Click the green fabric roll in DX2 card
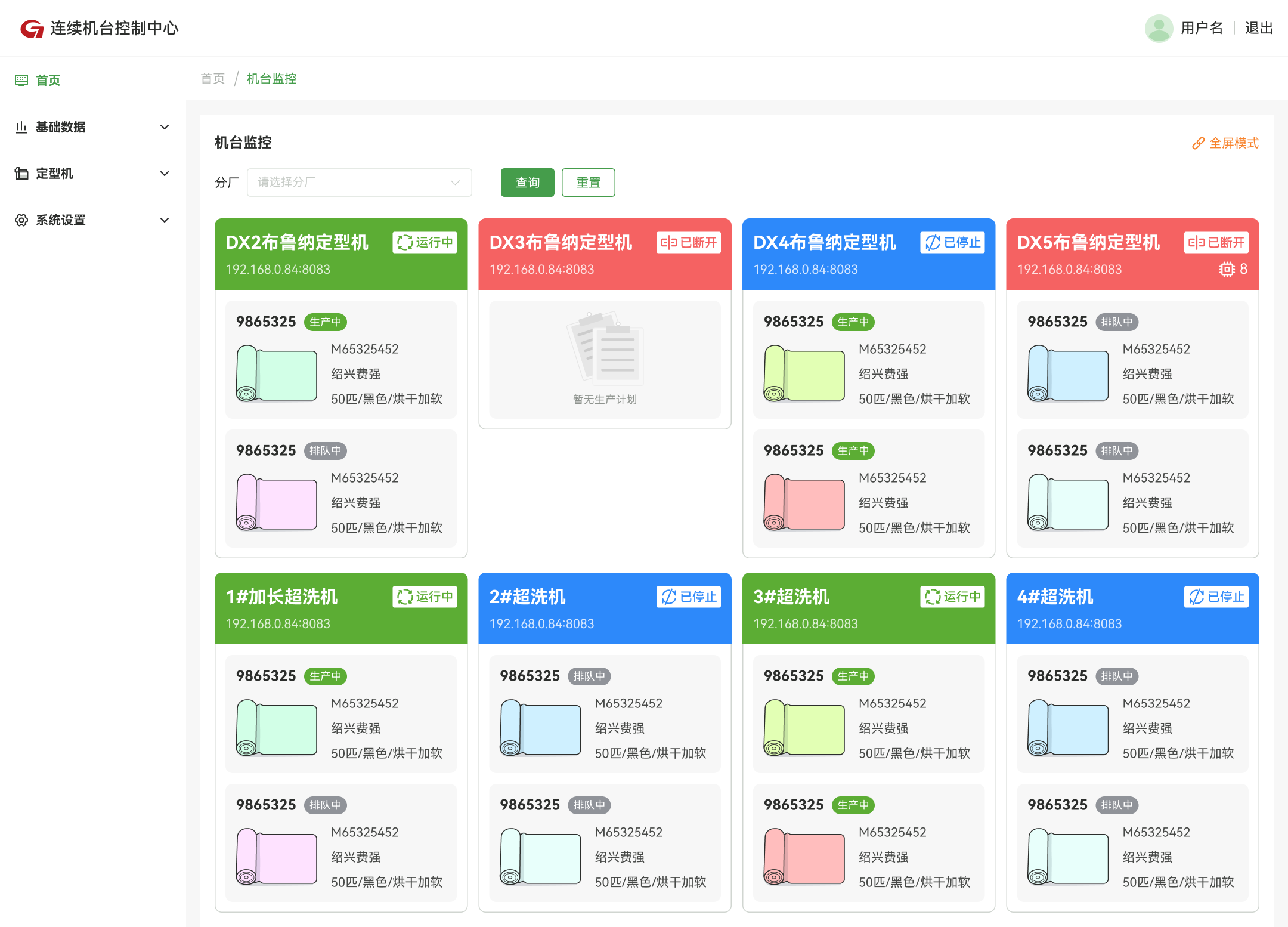This screenshot has width=1288, height=927. point(276,373)
